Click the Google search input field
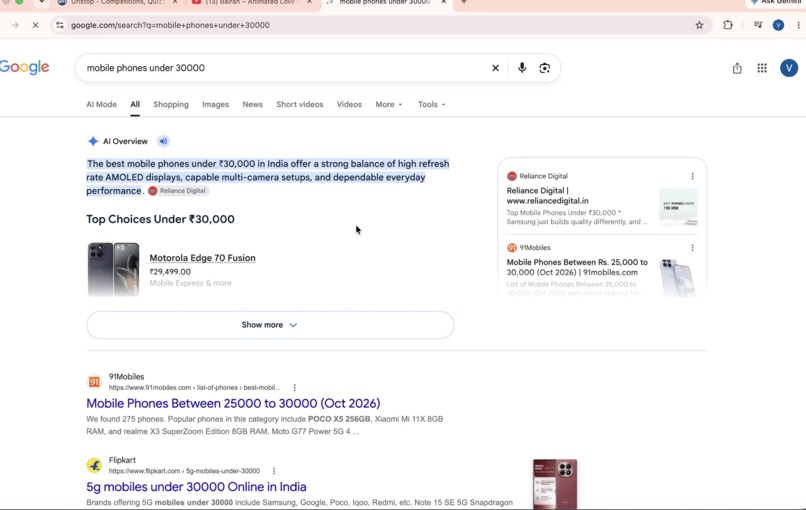 285,68
